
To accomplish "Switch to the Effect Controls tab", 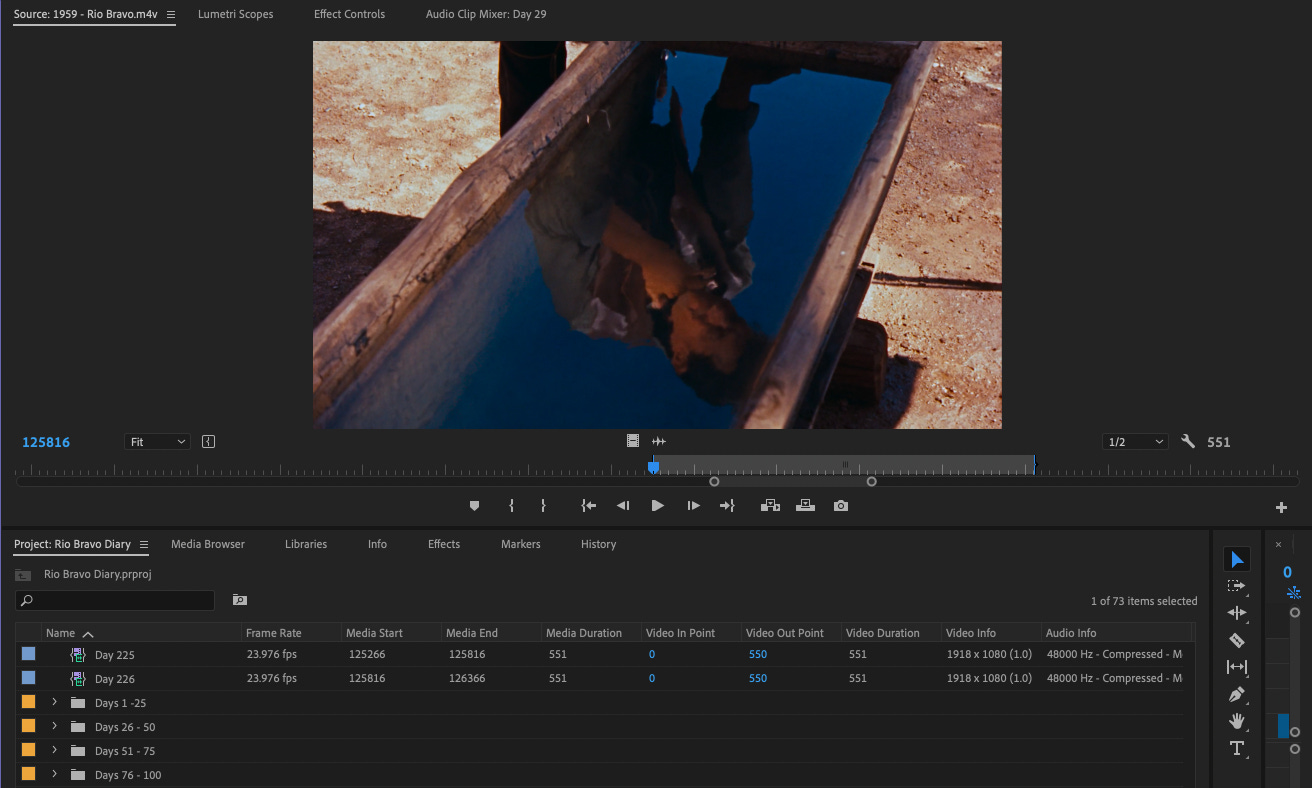I will [x=349, y=14].
